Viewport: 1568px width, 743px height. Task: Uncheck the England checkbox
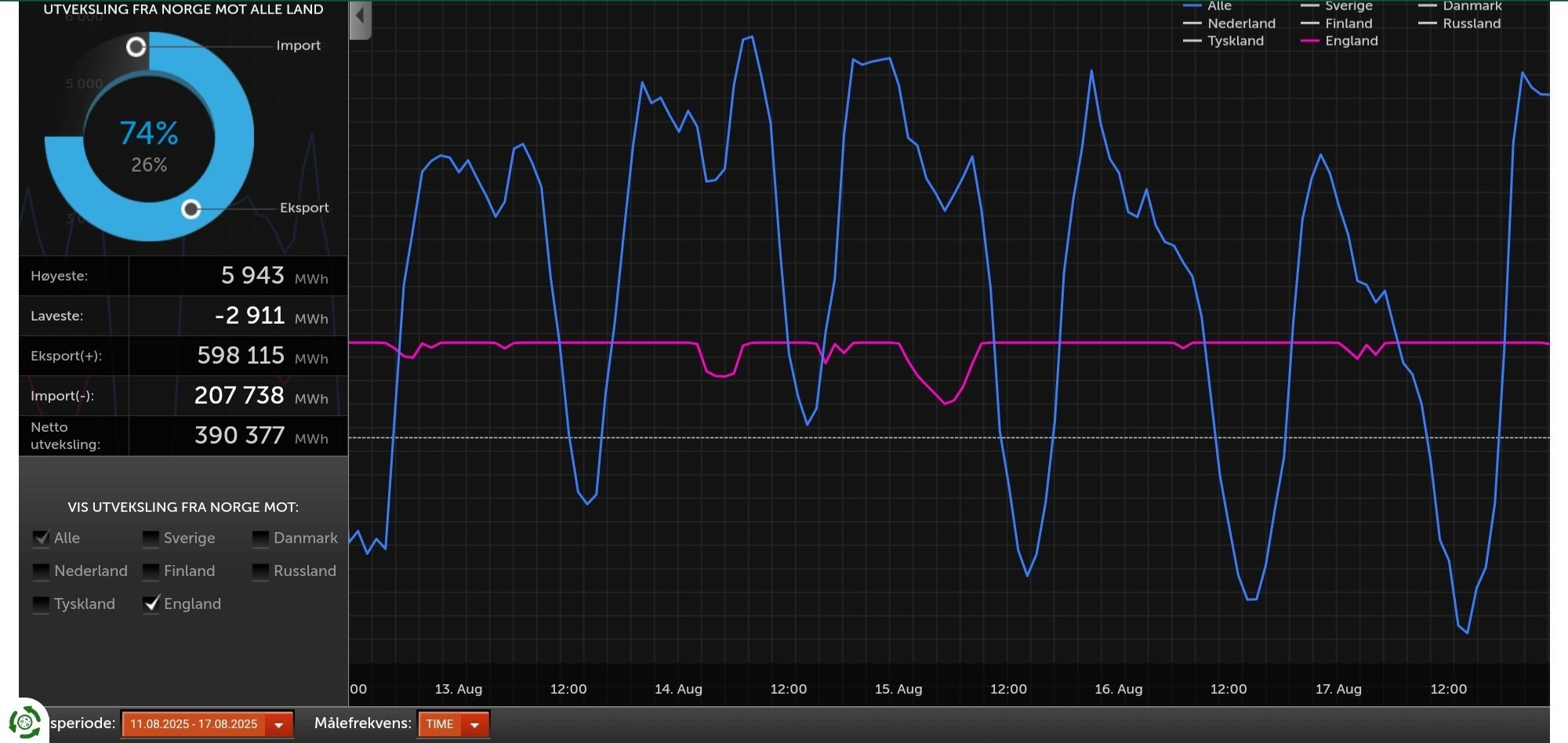[x=151, y=604]
